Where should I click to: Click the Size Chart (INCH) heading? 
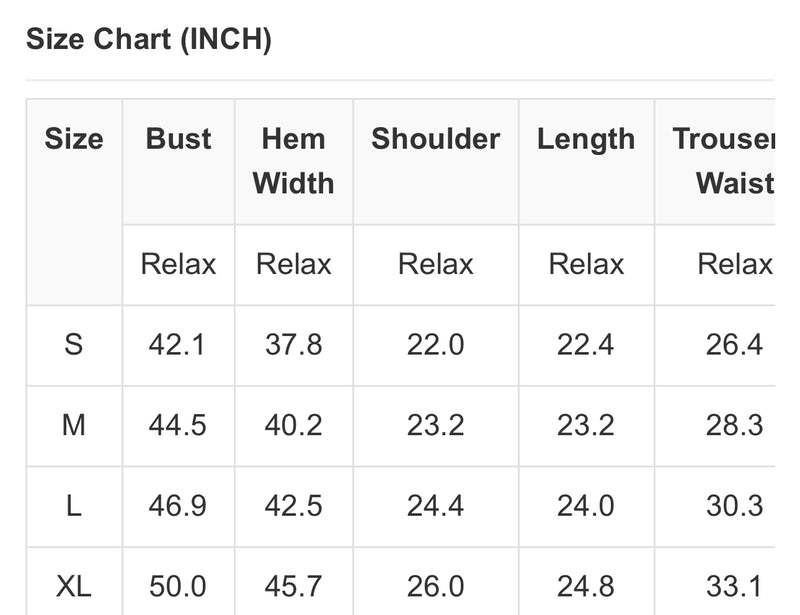[x=148, y=39]
